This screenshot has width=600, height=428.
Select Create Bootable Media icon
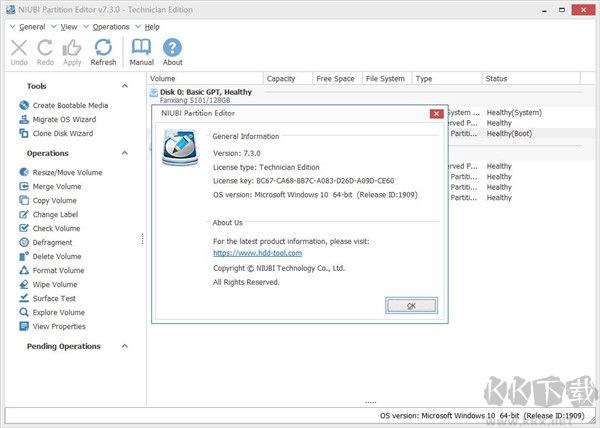24,105
